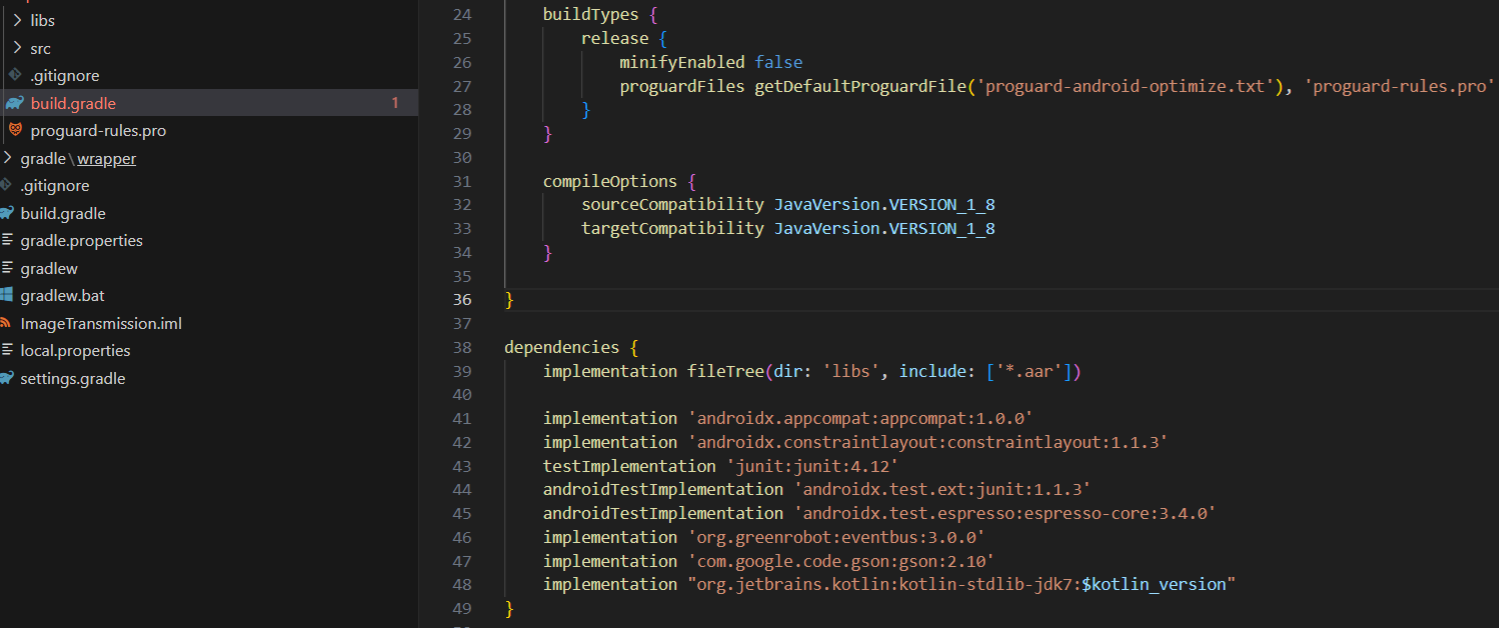The height and width of the screenshot is (628, 1499).
Task: Click line number 24 in the gutter
Action: click(x=461, y=14)
